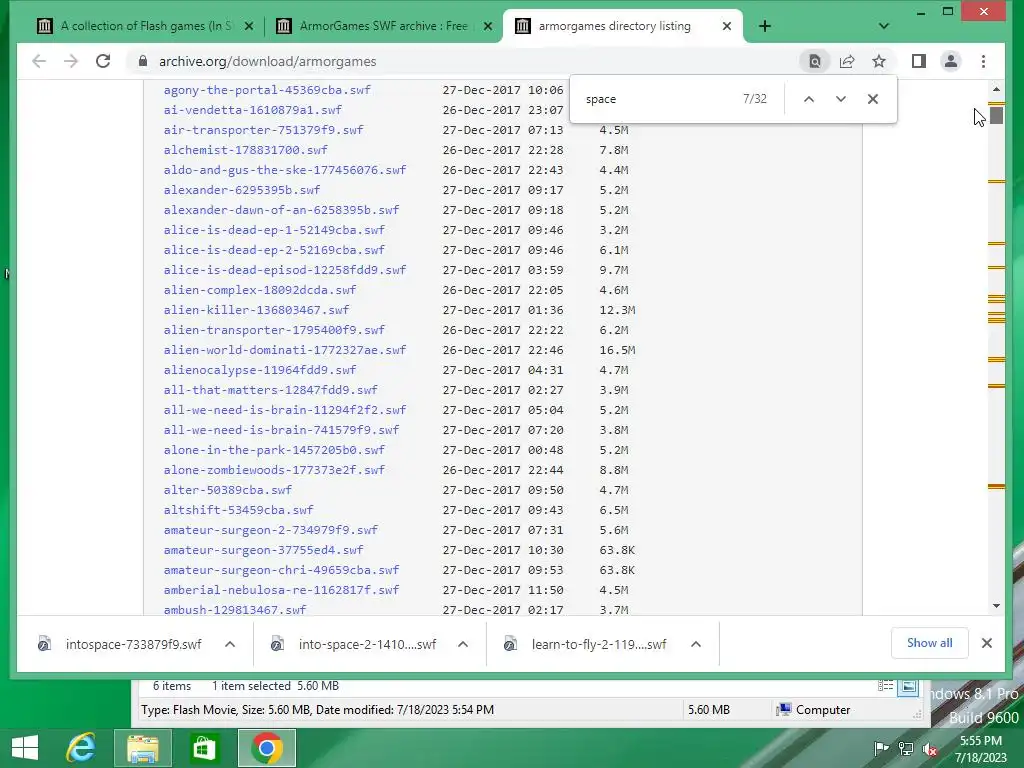The height and width of the screenshot is (768, 1024).
Task: Open the tab search dropdown
Action: point(884,26)
